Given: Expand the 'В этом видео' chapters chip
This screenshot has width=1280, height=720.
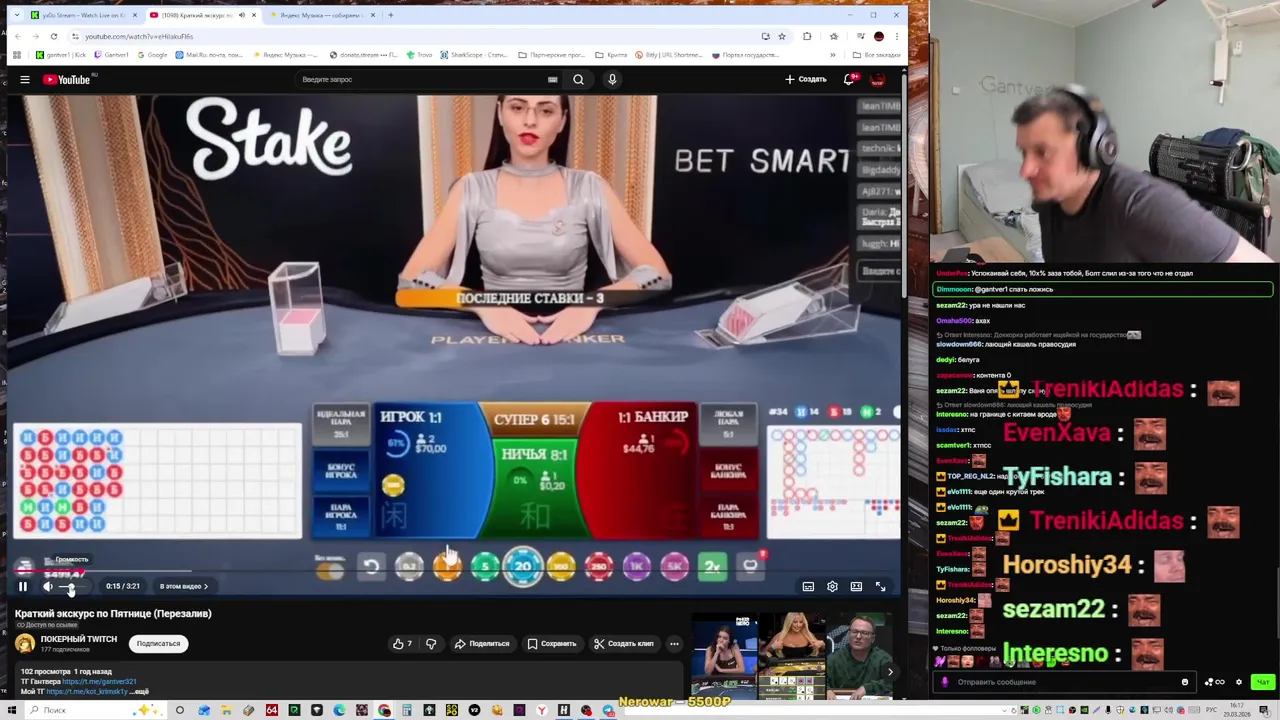Looking at the screenshot, I should pyautogui.click(x=183, y=586).
